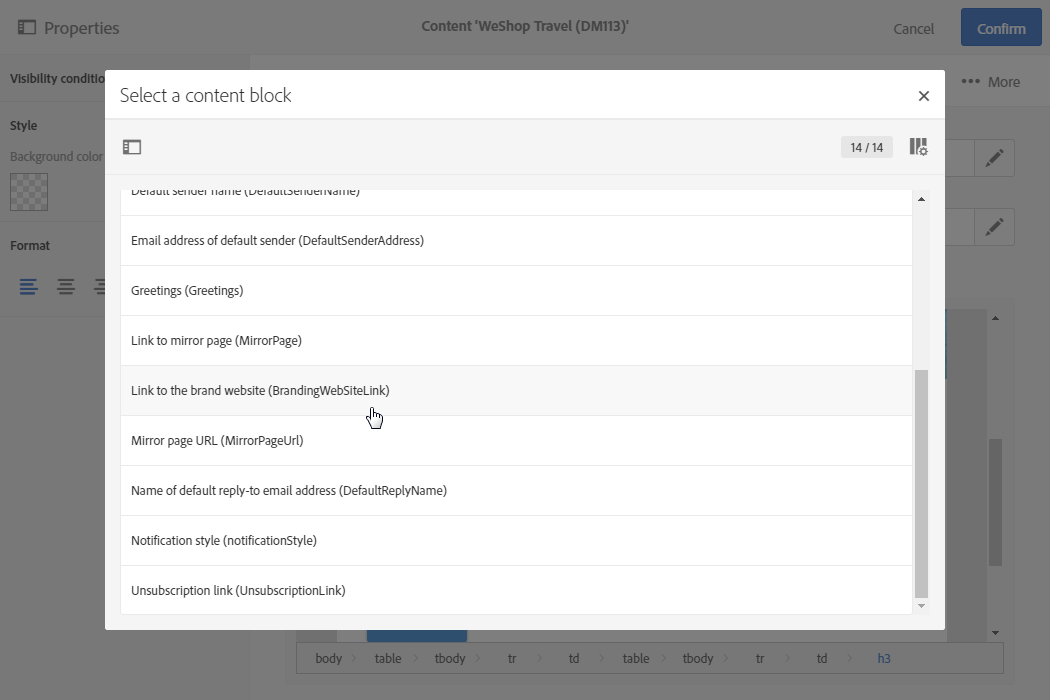
Task: Click list scrollbar down arrow
Action: (921, 605)
